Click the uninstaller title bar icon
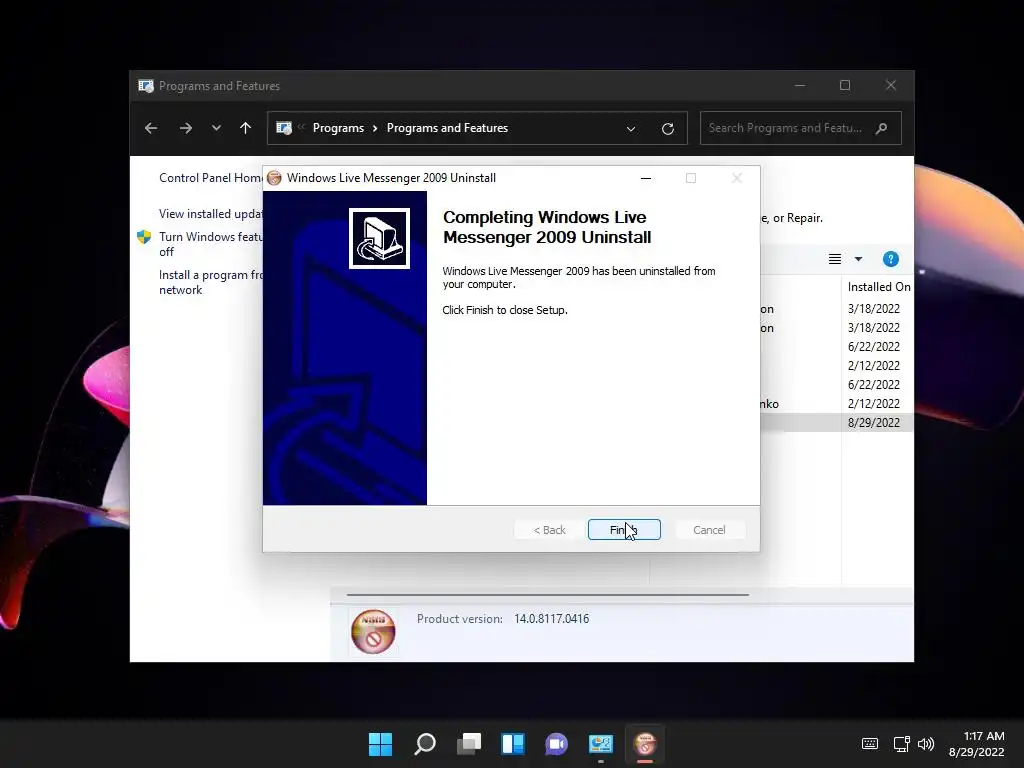The height and width of the screenshot is (768, 1024). click(274, 178)
